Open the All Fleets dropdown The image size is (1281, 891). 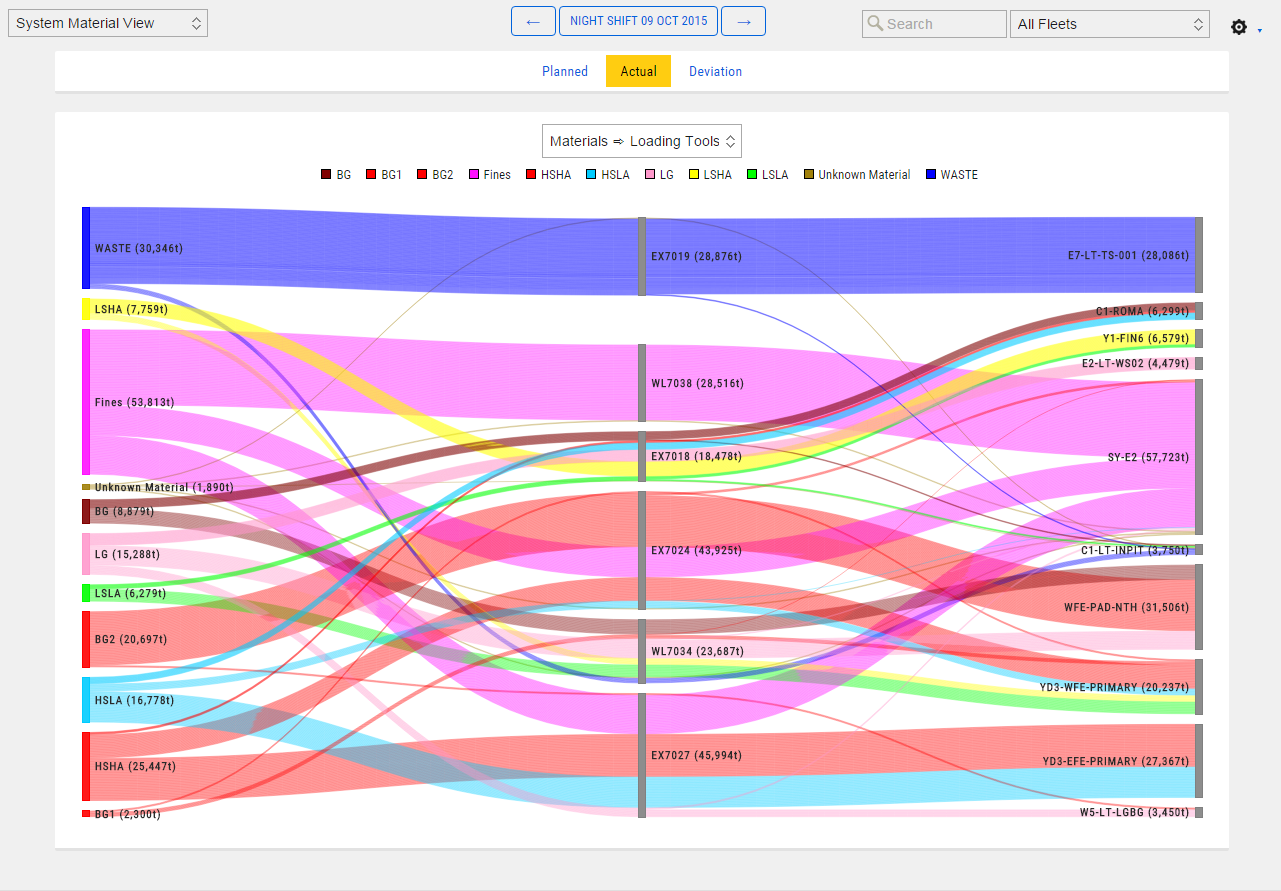[x=1109, y=23]
